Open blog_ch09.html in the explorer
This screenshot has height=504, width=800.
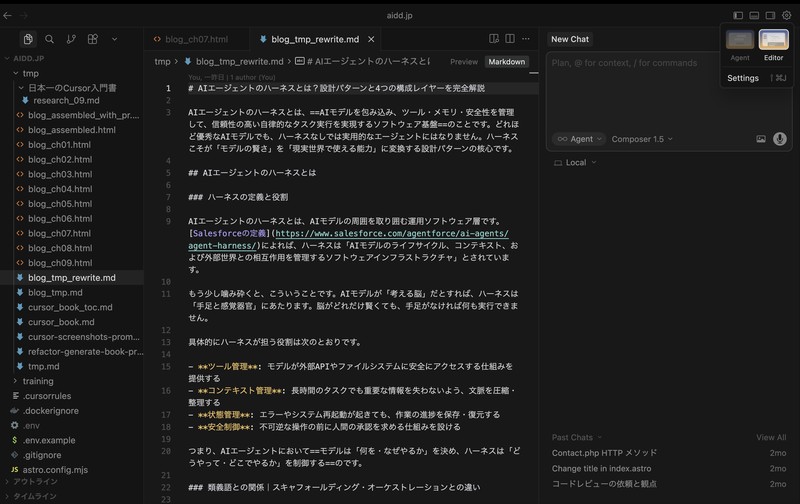click(x=60, y=263)
